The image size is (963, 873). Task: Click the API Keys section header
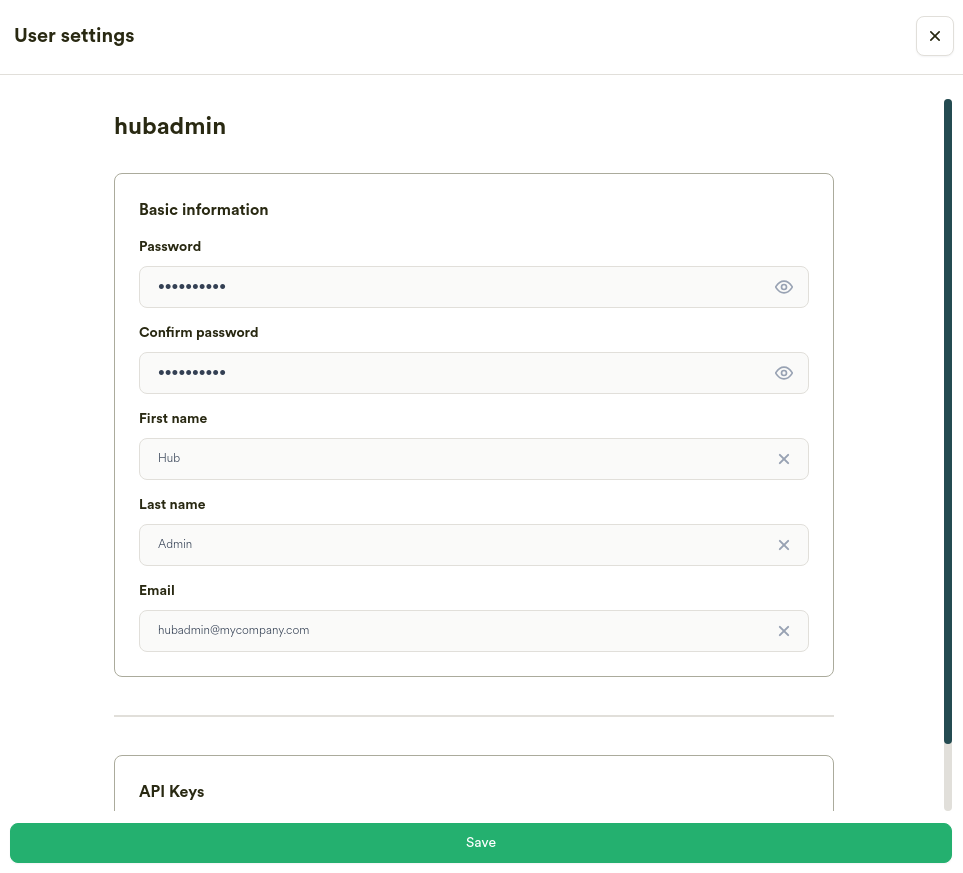coord(171,791)
